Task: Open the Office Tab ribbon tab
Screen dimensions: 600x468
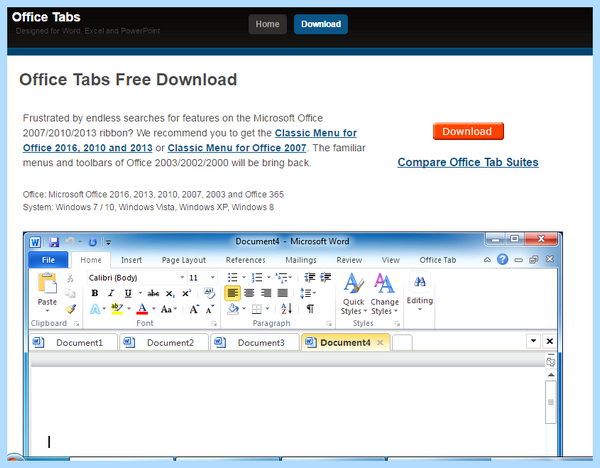Action: pyautogui.click(x=438, y=260)
